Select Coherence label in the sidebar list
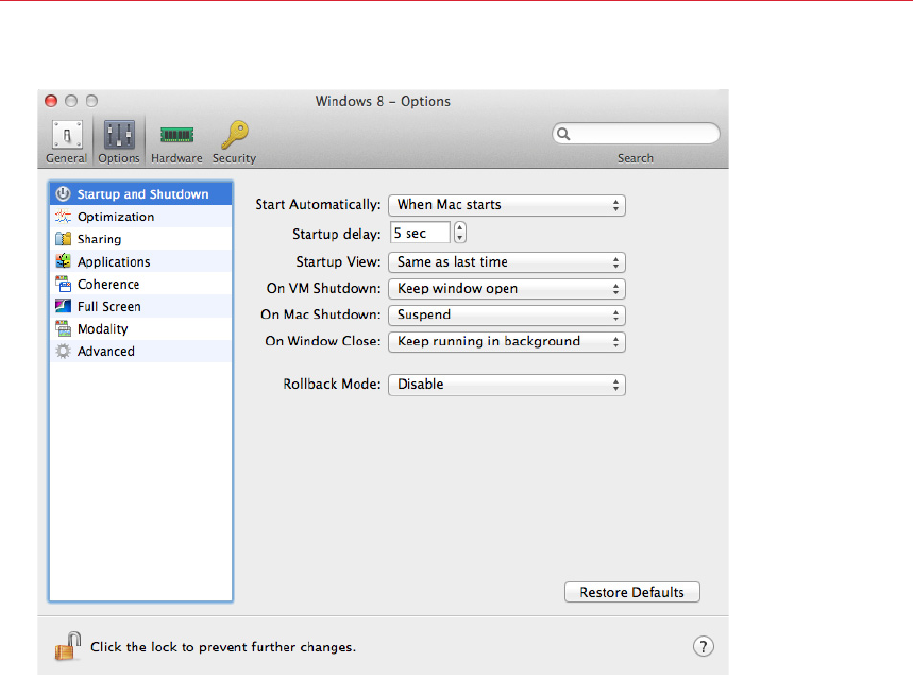The width and height of the screenshot is (913, 675). click(x=109, y=284)
